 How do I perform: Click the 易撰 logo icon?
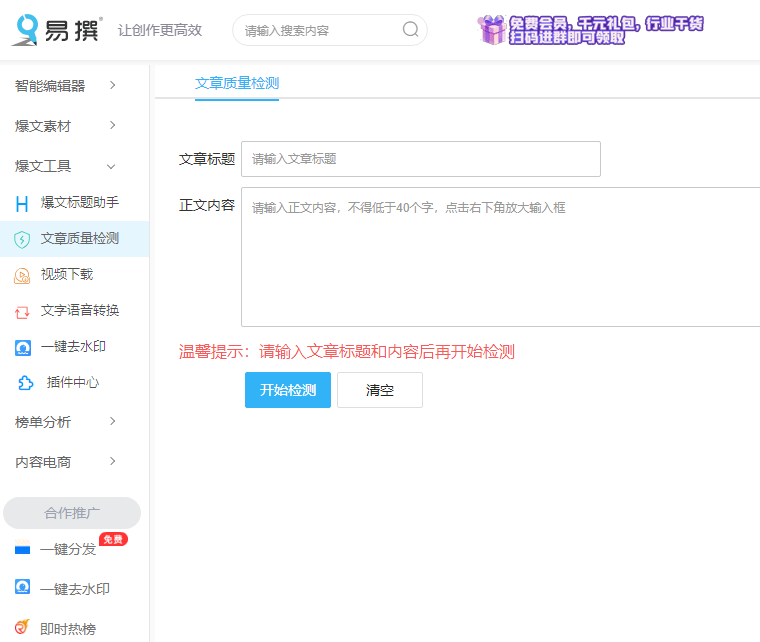click(25, 30)
